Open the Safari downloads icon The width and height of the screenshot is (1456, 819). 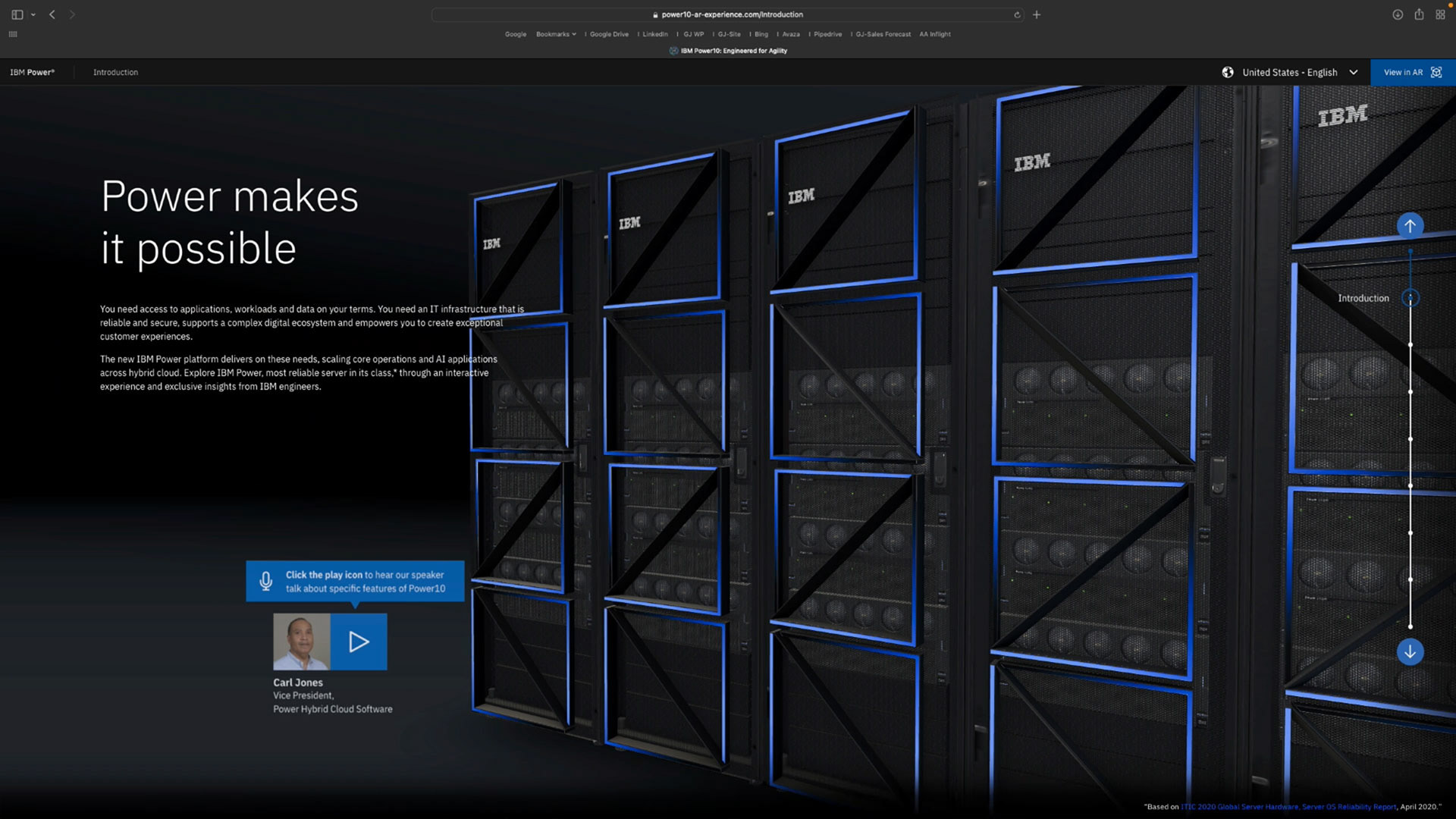coord(1398,14)
